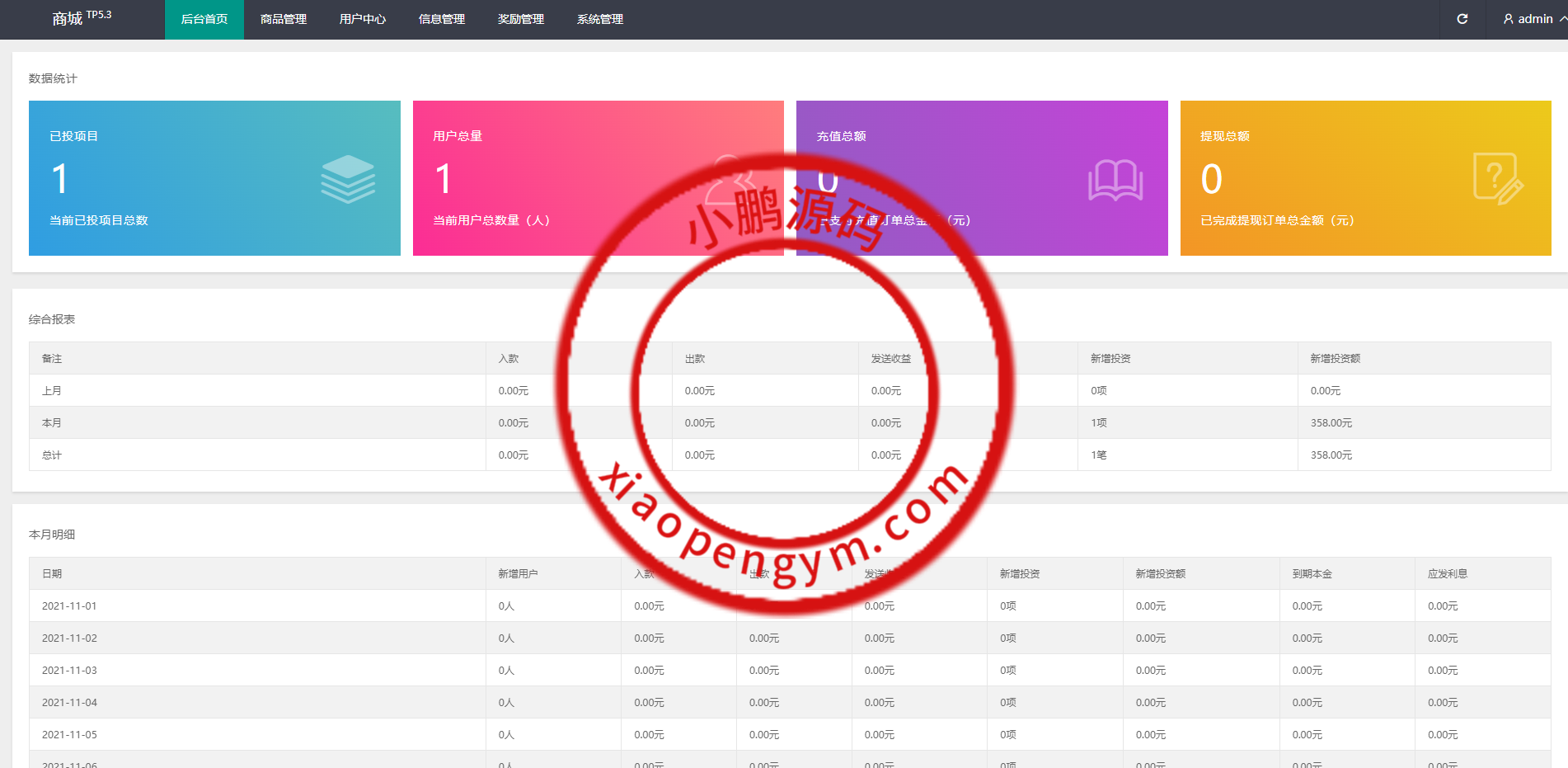Click the question note icon on orange card
Screen dimensions: 1568x768
pyautogui.click(x=1497, y=179)
